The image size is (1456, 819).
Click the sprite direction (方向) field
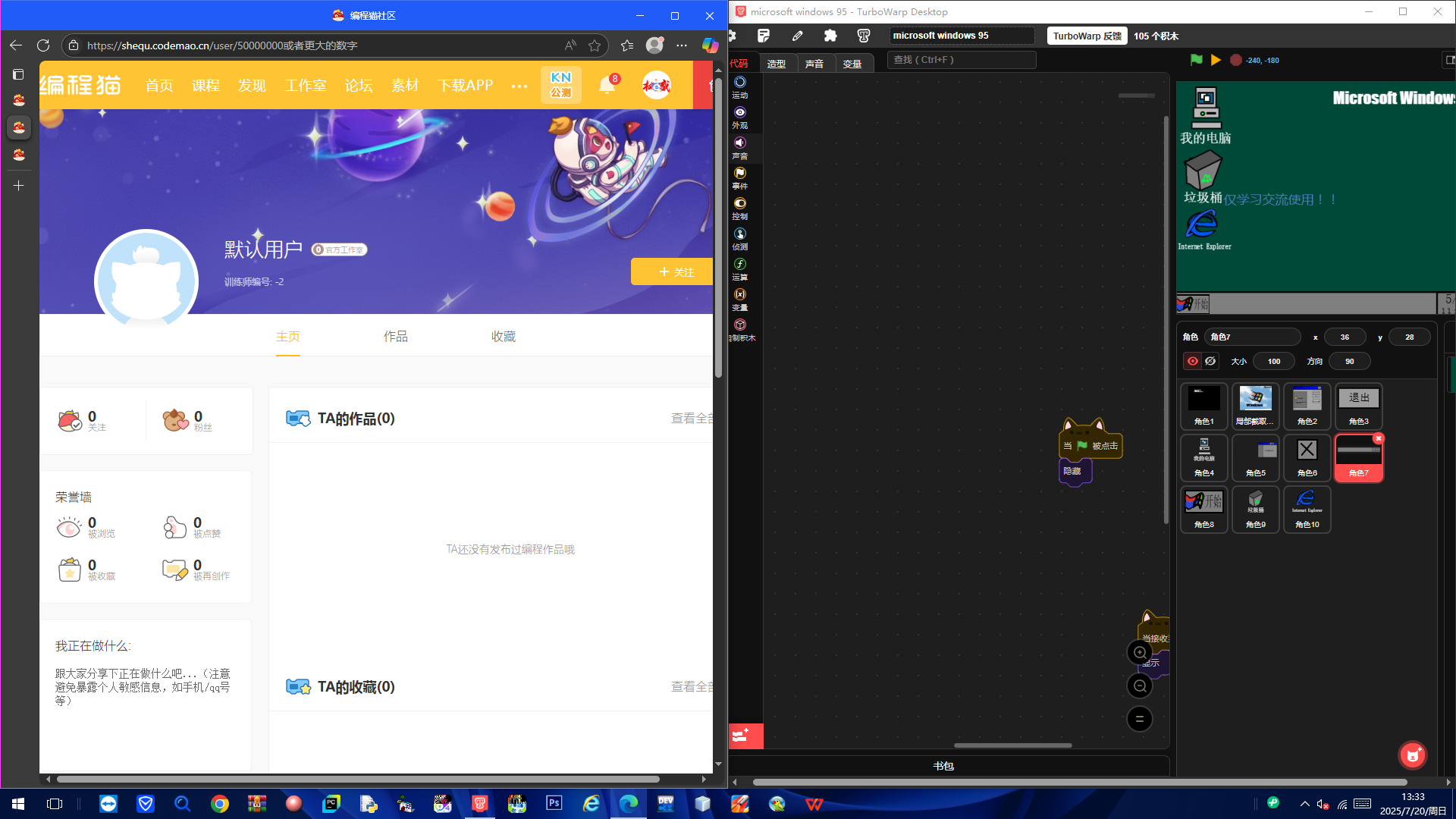1350,361
